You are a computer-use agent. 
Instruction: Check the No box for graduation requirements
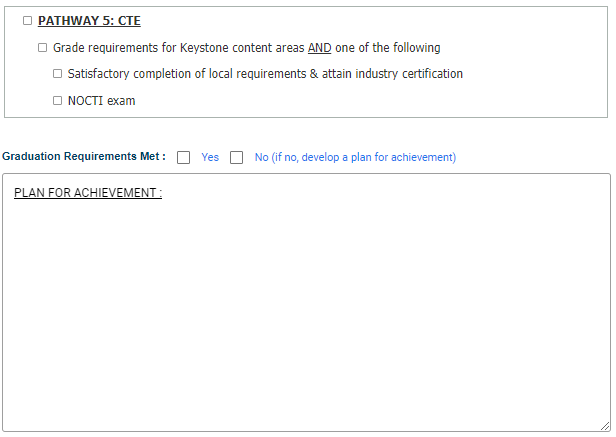(x=237, y=157)
